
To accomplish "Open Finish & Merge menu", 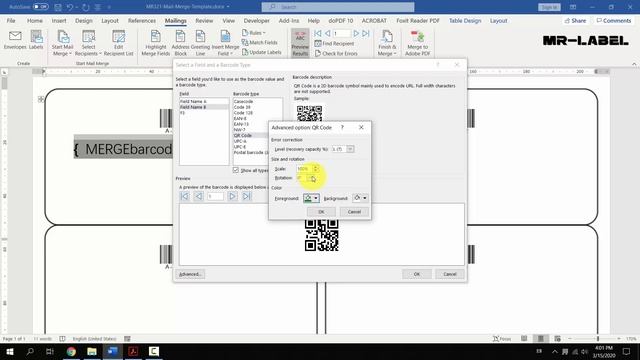I will [x=387, y=43].
